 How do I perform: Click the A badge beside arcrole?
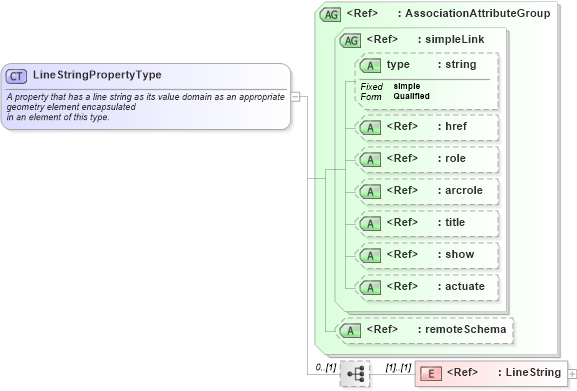coord(370,192)
